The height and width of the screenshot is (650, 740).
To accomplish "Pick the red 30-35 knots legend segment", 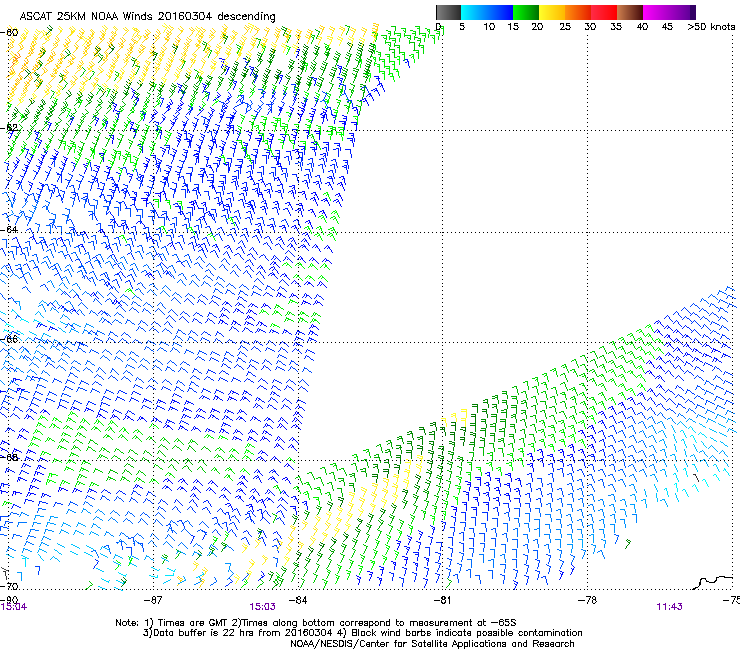I will coord(604,12).
